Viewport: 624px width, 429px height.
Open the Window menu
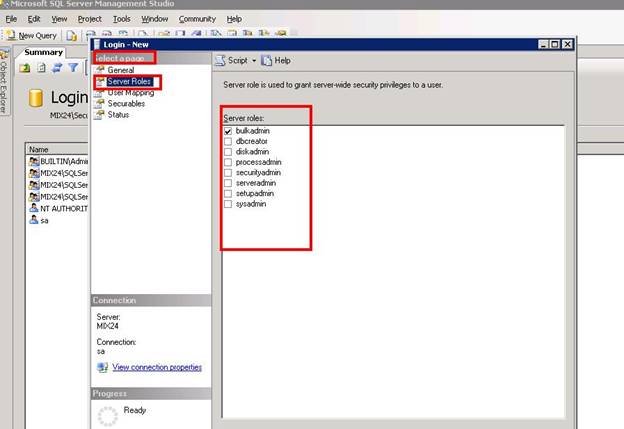tap(155, 19)
